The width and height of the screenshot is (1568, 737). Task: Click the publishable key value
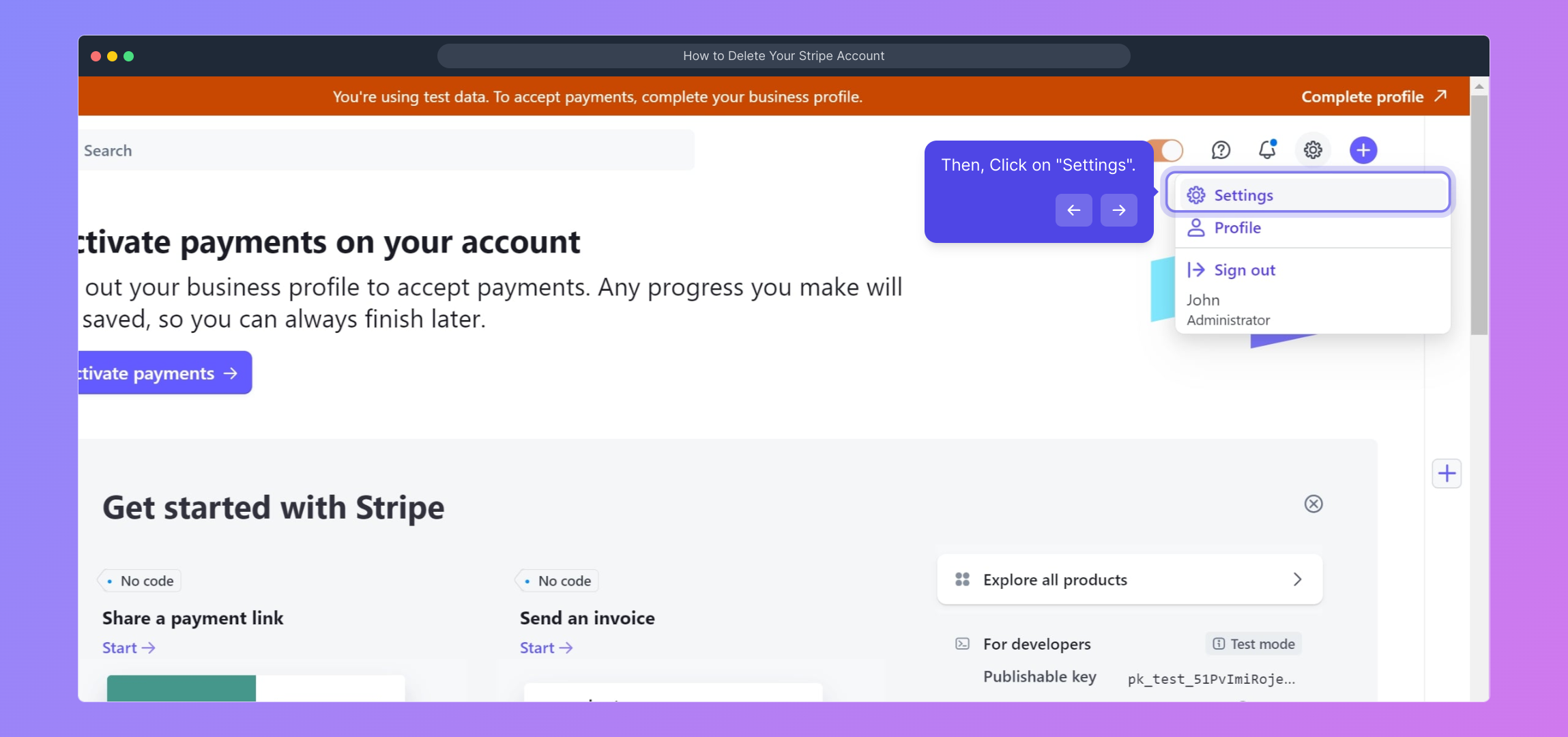coord(1210,679)
